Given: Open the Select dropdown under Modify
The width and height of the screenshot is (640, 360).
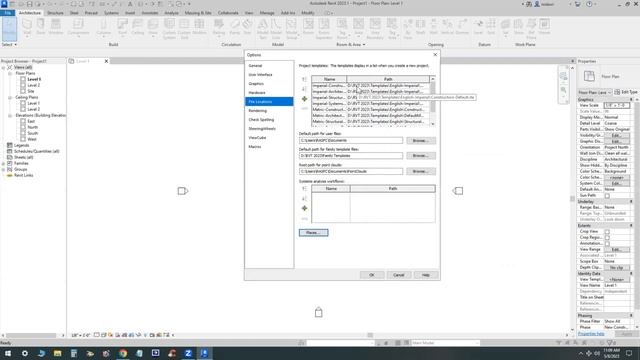Looking at the screenshot, I should (9, 44).
